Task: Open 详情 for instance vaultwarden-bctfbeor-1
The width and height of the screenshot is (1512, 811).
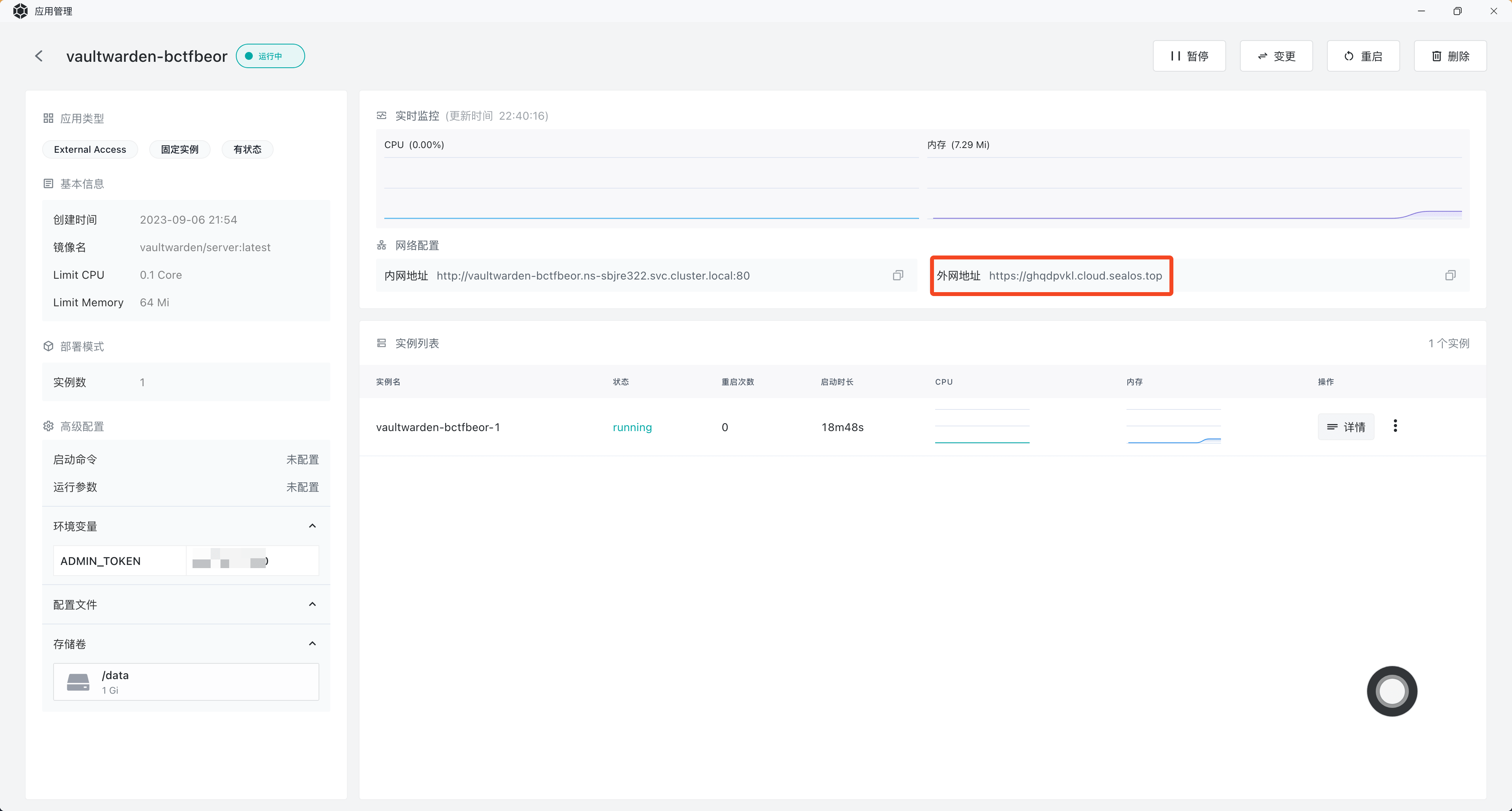Action: coord(1345,427)
